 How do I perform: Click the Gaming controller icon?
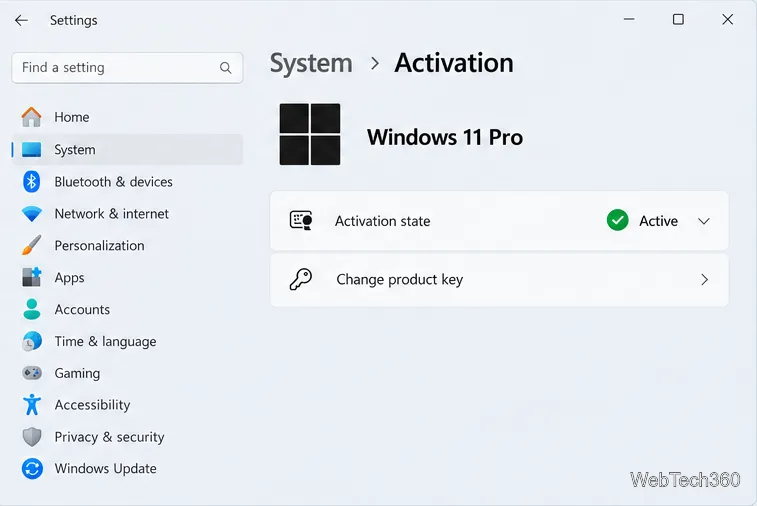(32, 373)
